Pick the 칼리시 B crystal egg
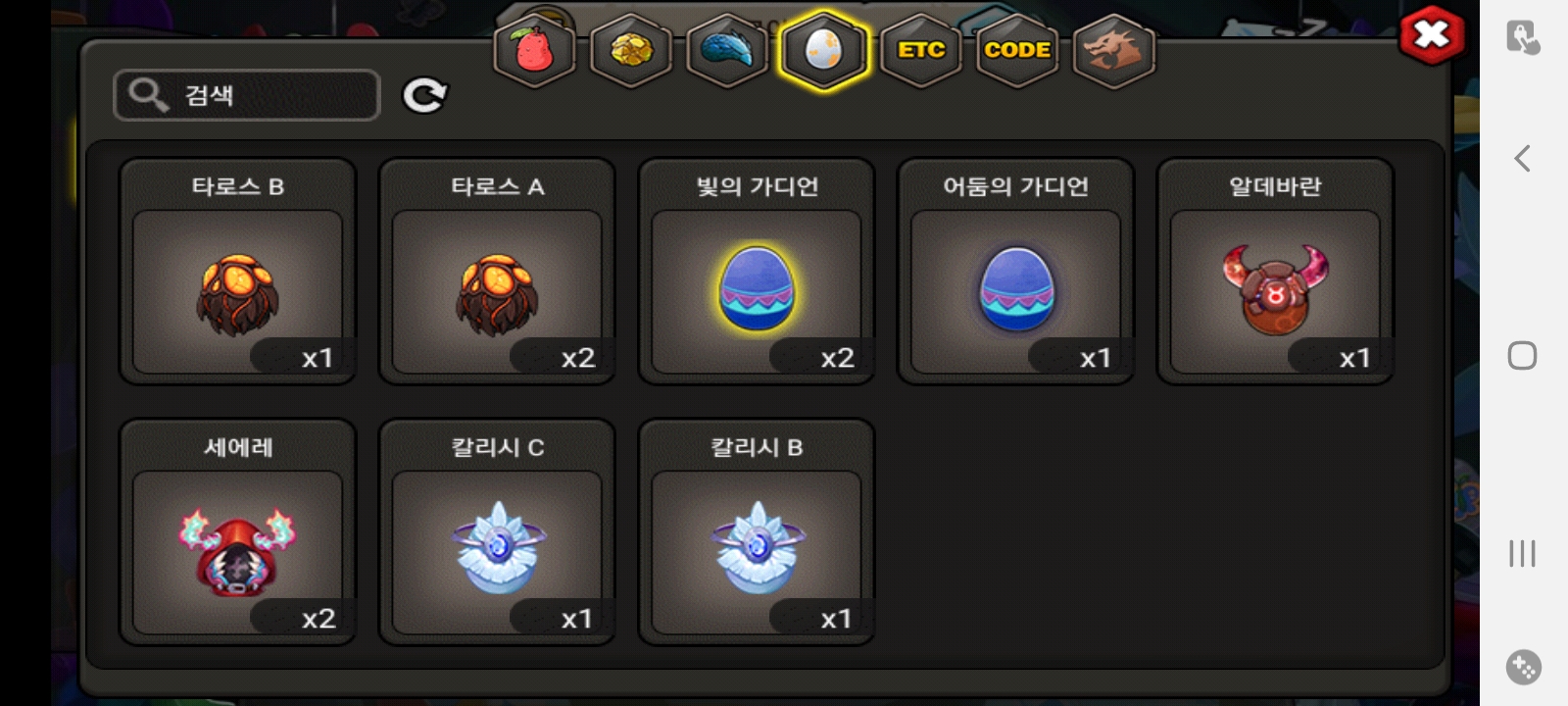Image resolution: width=1568 pixels, height=706 pixels. point(757,532)
